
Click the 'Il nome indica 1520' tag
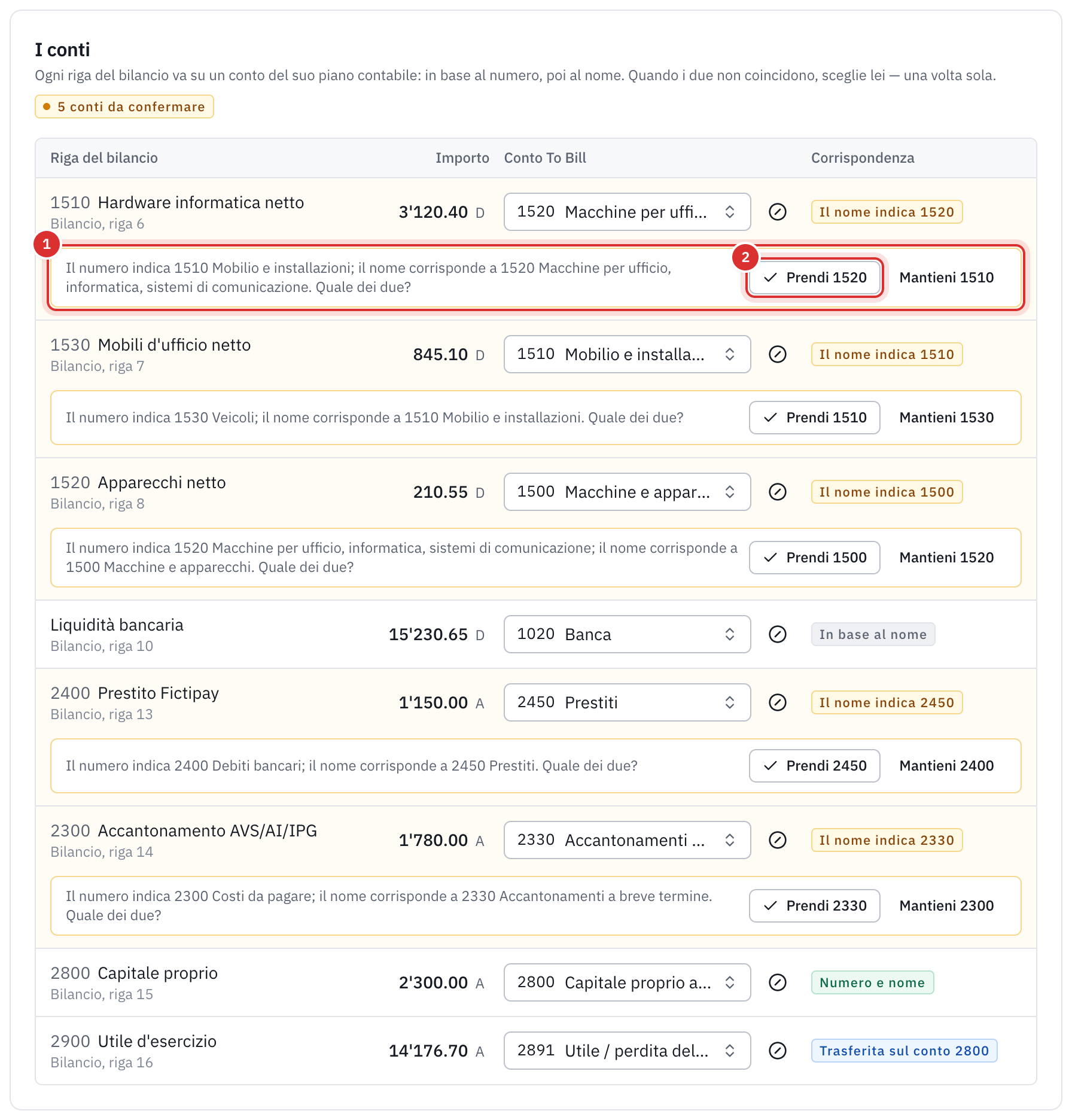pos(887,212)
